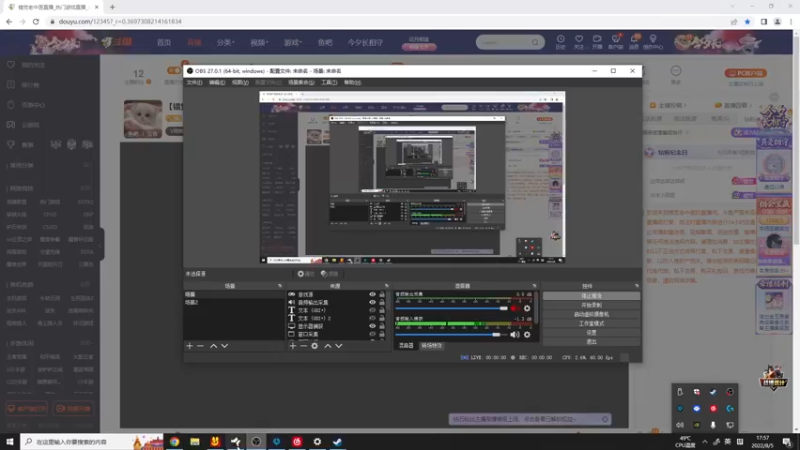
Task: Open 鱼吧 in the Douyu navigation bar
Action: (324, 43)
